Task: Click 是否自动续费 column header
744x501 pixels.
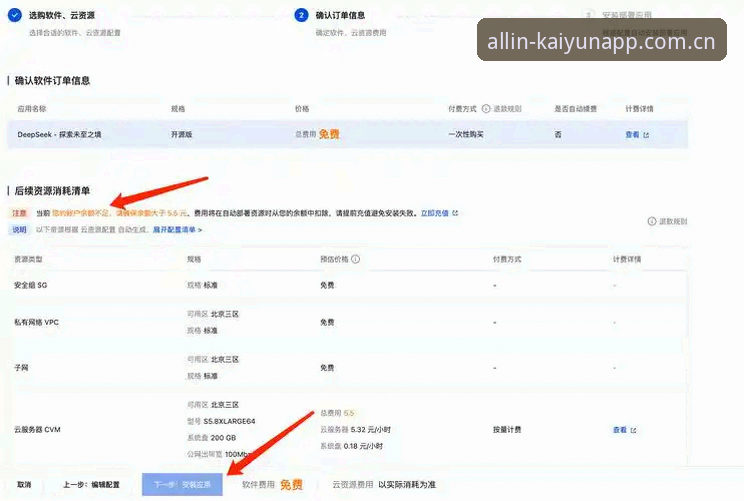Action: [575, 109]
